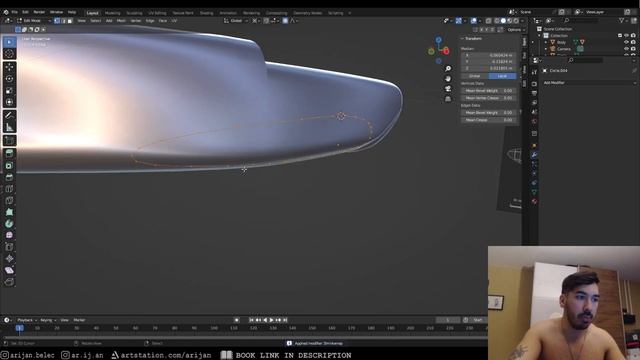The width and height of the screenshot is (640, 360).
Task: Select the Inset Faces tool
Action: 9,165
